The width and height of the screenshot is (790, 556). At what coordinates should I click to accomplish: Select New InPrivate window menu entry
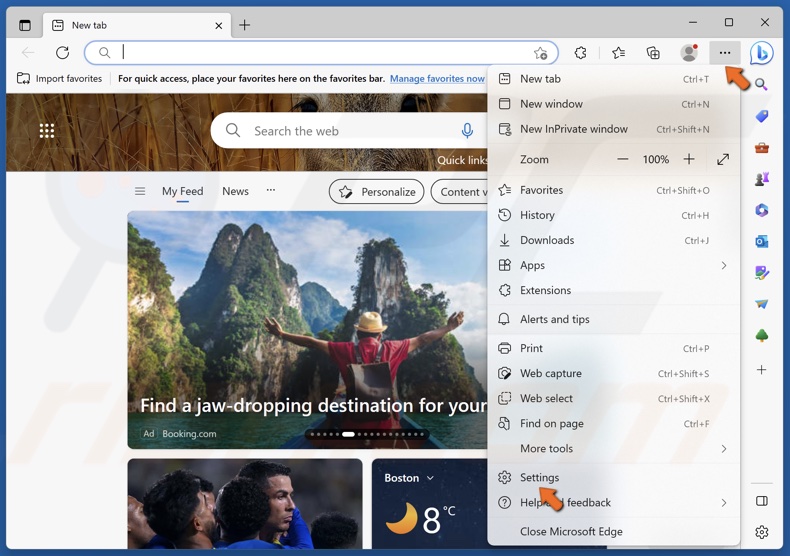(x=614, y=129)
